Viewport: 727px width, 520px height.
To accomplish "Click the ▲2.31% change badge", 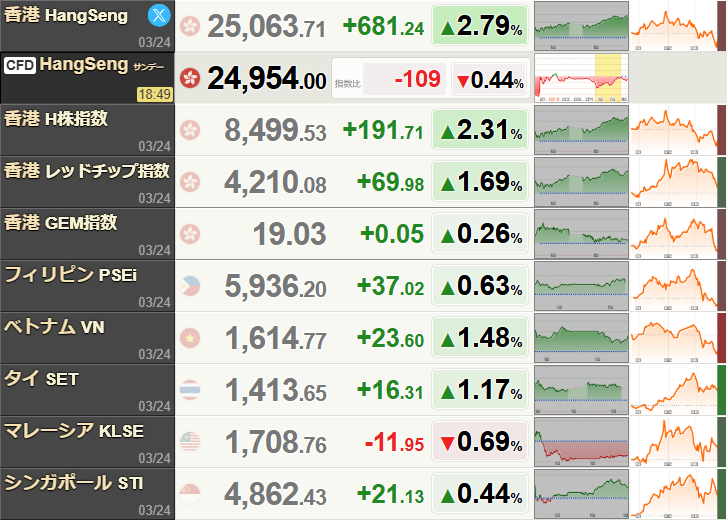I will 480,129.
